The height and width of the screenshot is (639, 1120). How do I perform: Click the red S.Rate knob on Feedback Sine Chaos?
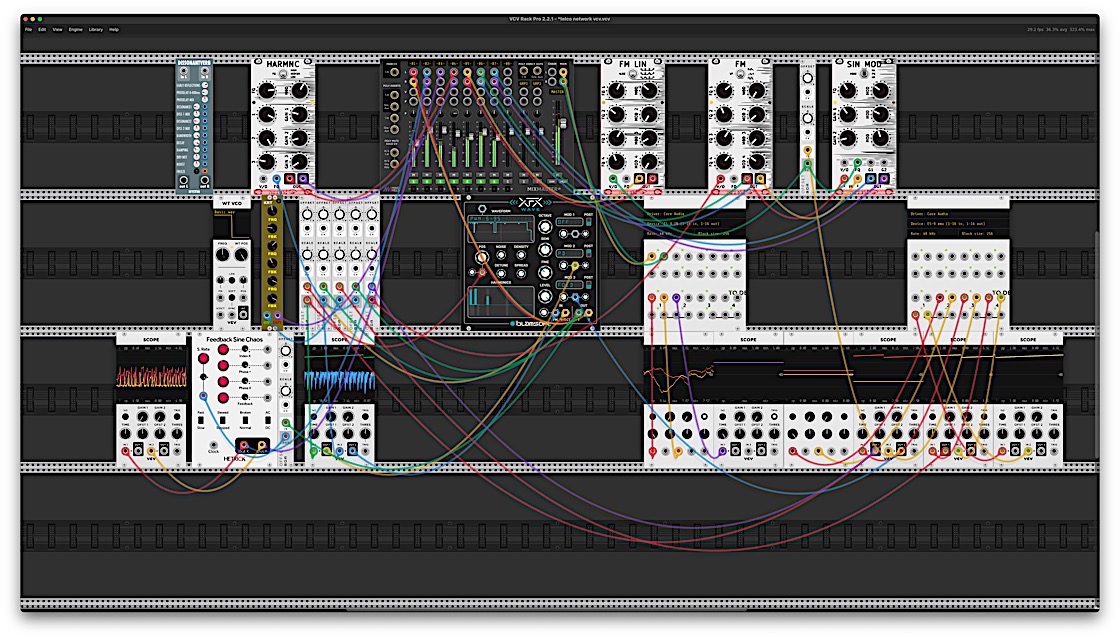[x=202, y=357]
